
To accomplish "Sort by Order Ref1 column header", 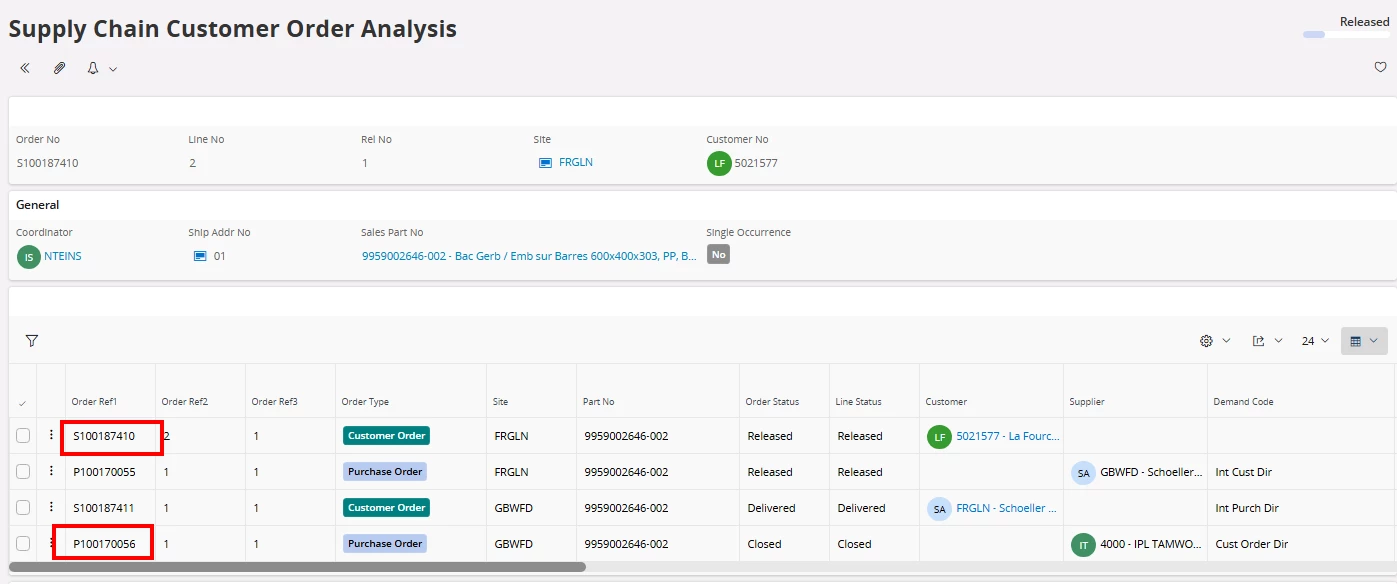I will point(94,402).
